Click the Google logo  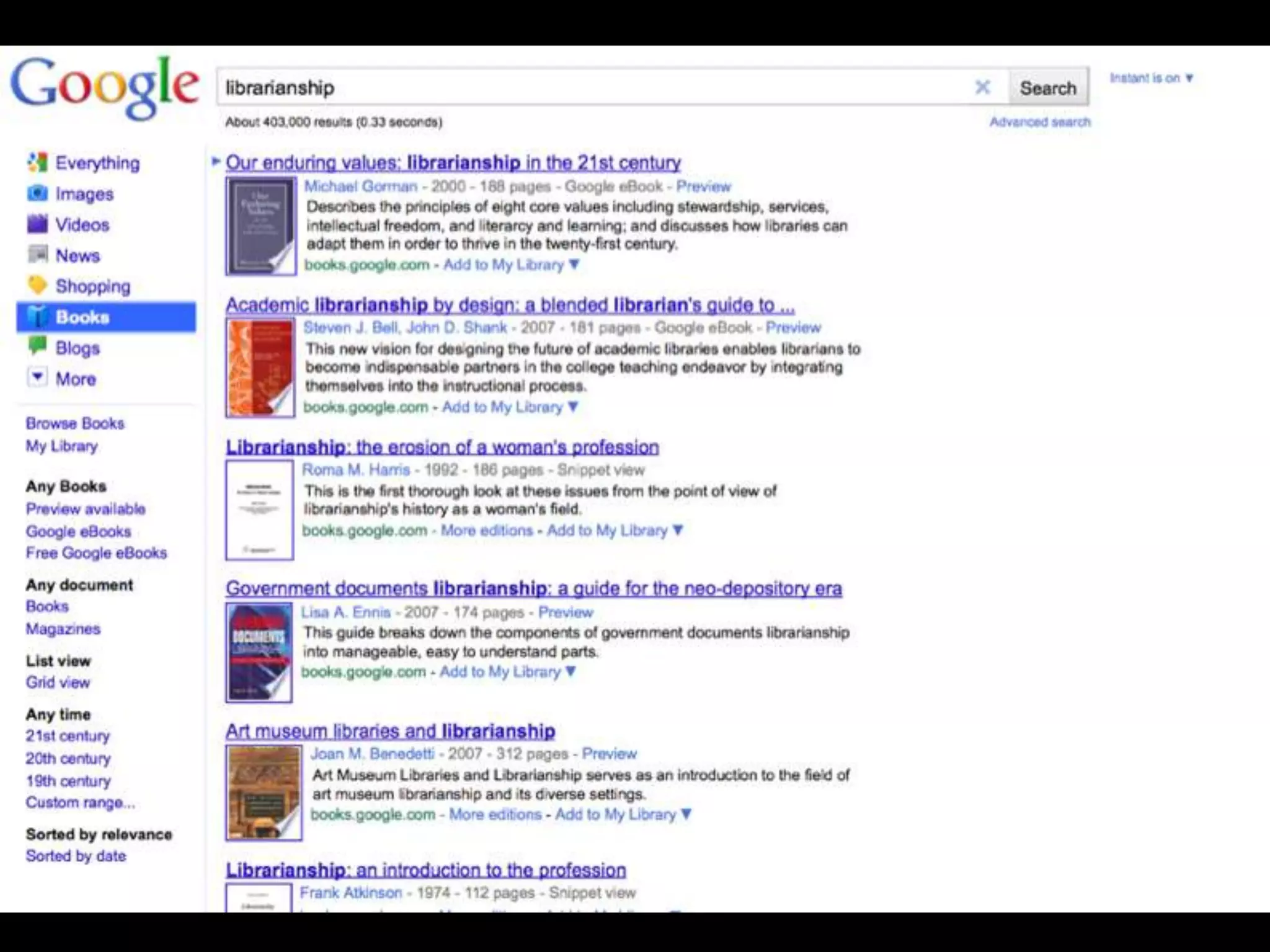[104, 88]
